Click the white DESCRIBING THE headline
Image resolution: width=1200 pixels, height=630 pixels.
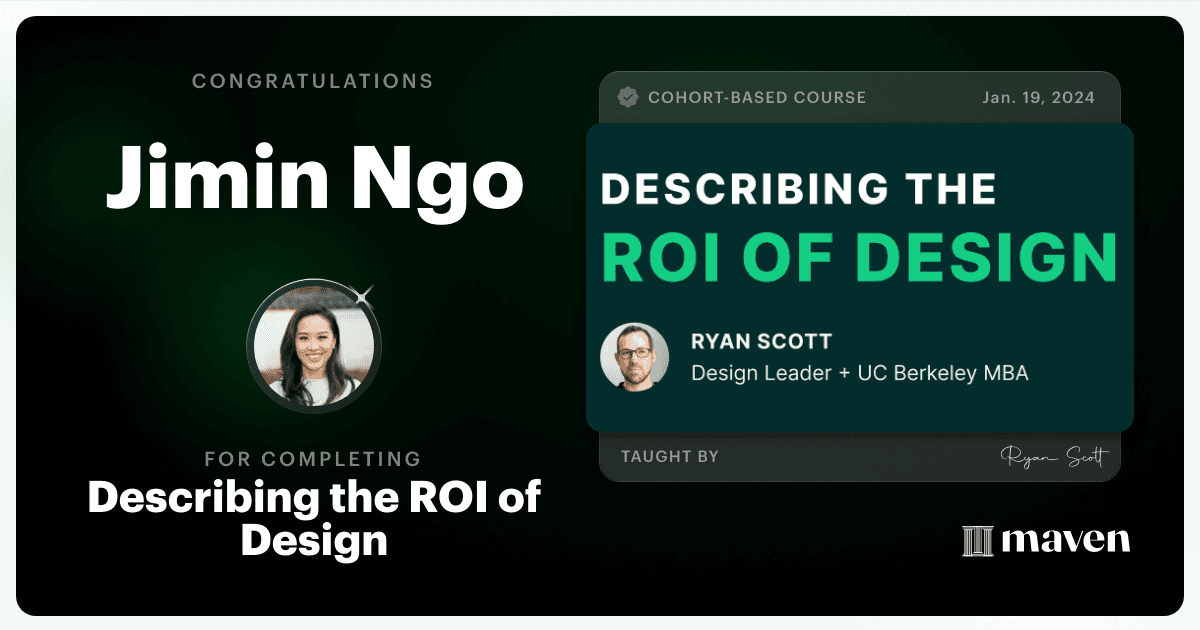coord(798,189)
